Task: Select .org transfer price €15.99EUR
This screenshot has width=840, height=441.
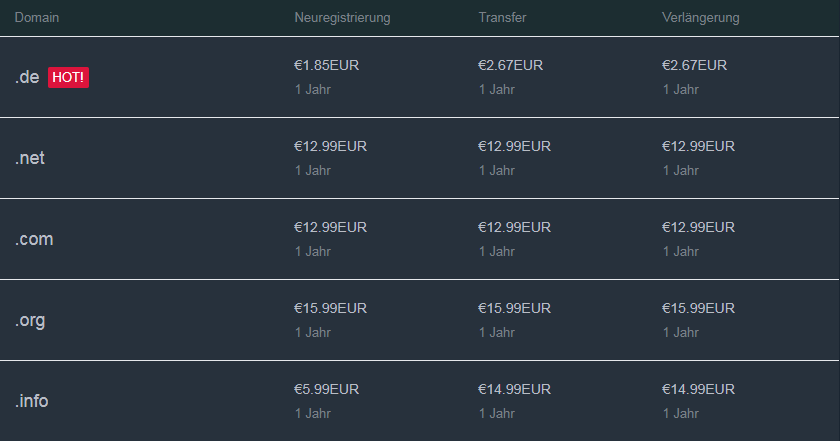Action: click(x=514, y=308)
